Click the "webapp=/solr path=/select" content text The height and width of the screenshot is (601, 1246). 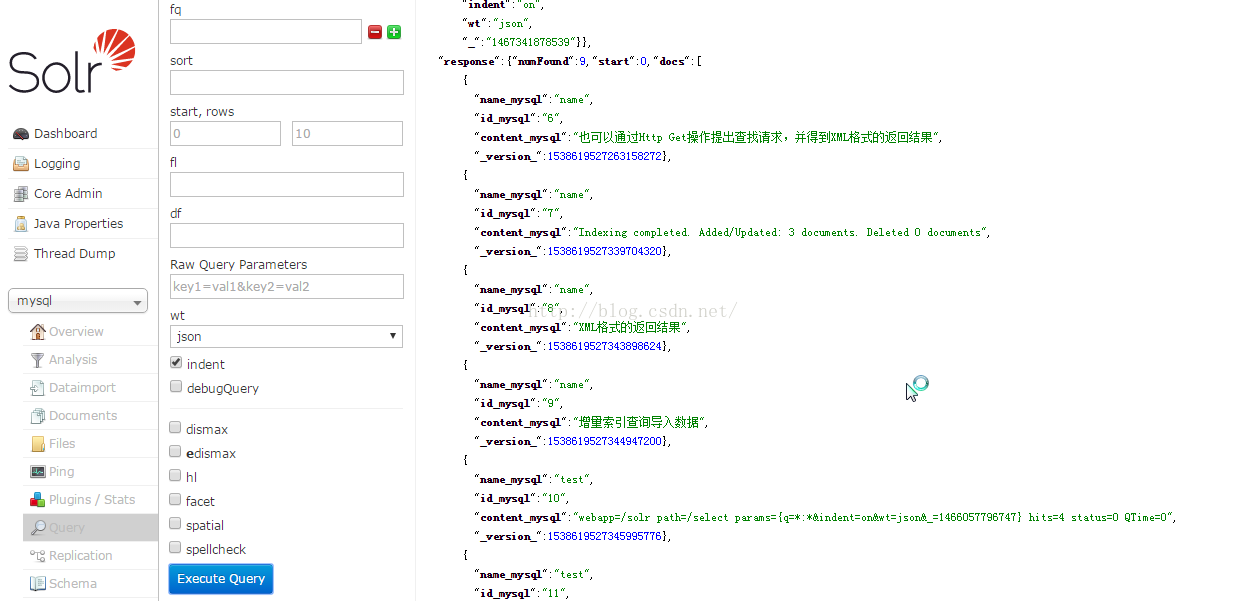click(875, 518)
